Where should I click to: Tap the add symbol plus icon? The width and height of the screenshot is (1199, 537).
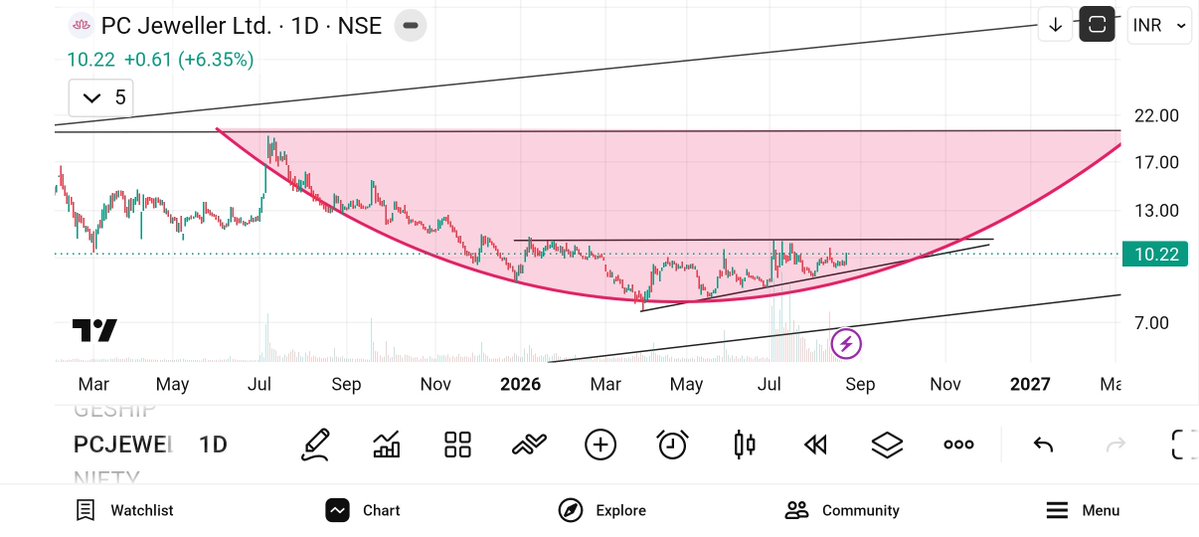coord(600,444)
